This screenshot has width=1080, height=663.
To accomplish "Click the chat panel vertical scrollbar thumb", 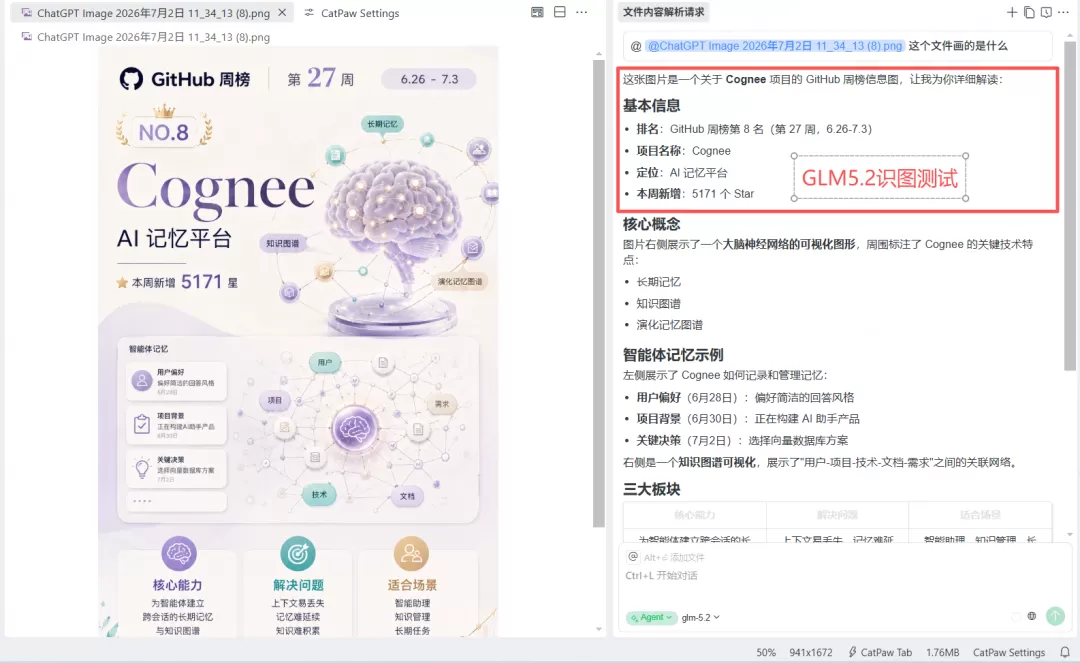I will tap(1070, 205).
